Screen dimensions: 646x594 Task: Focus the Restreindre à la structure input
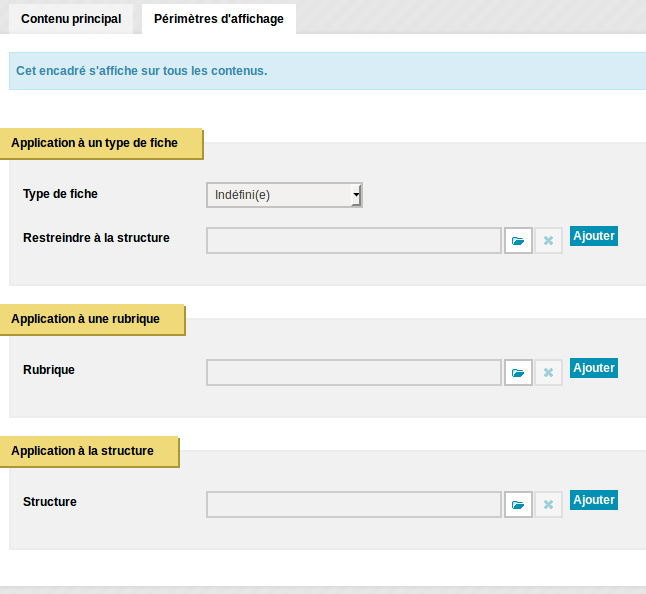[354, 241]
